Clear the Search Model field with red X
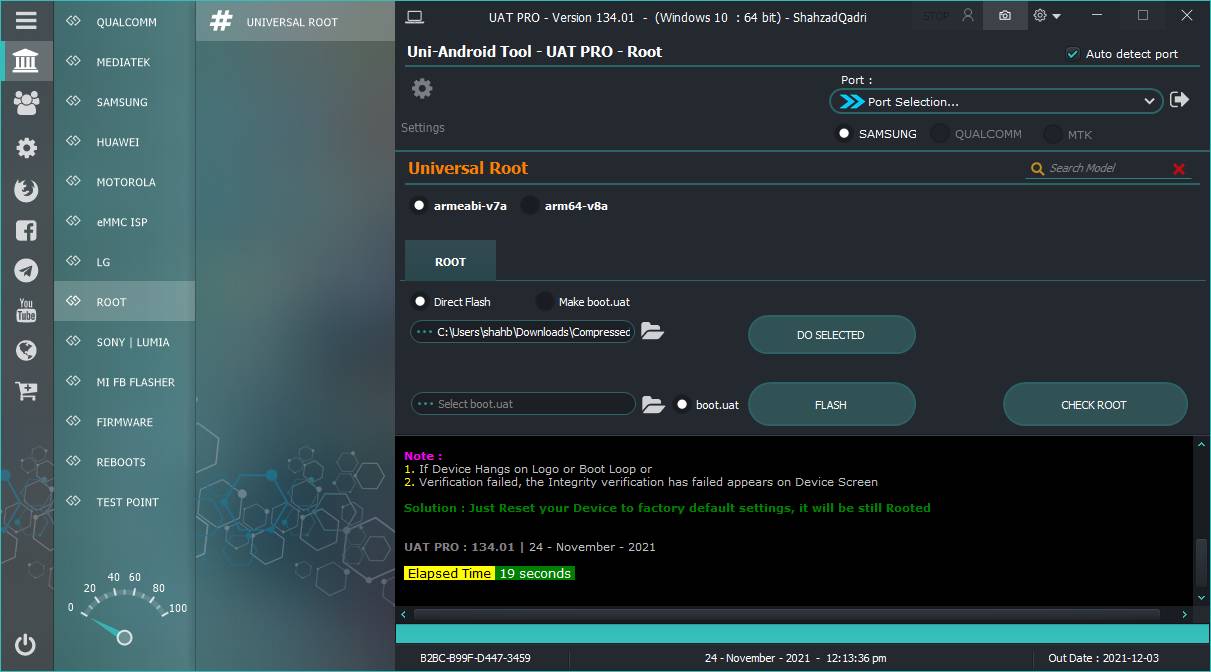 [x=1179, y=169]
